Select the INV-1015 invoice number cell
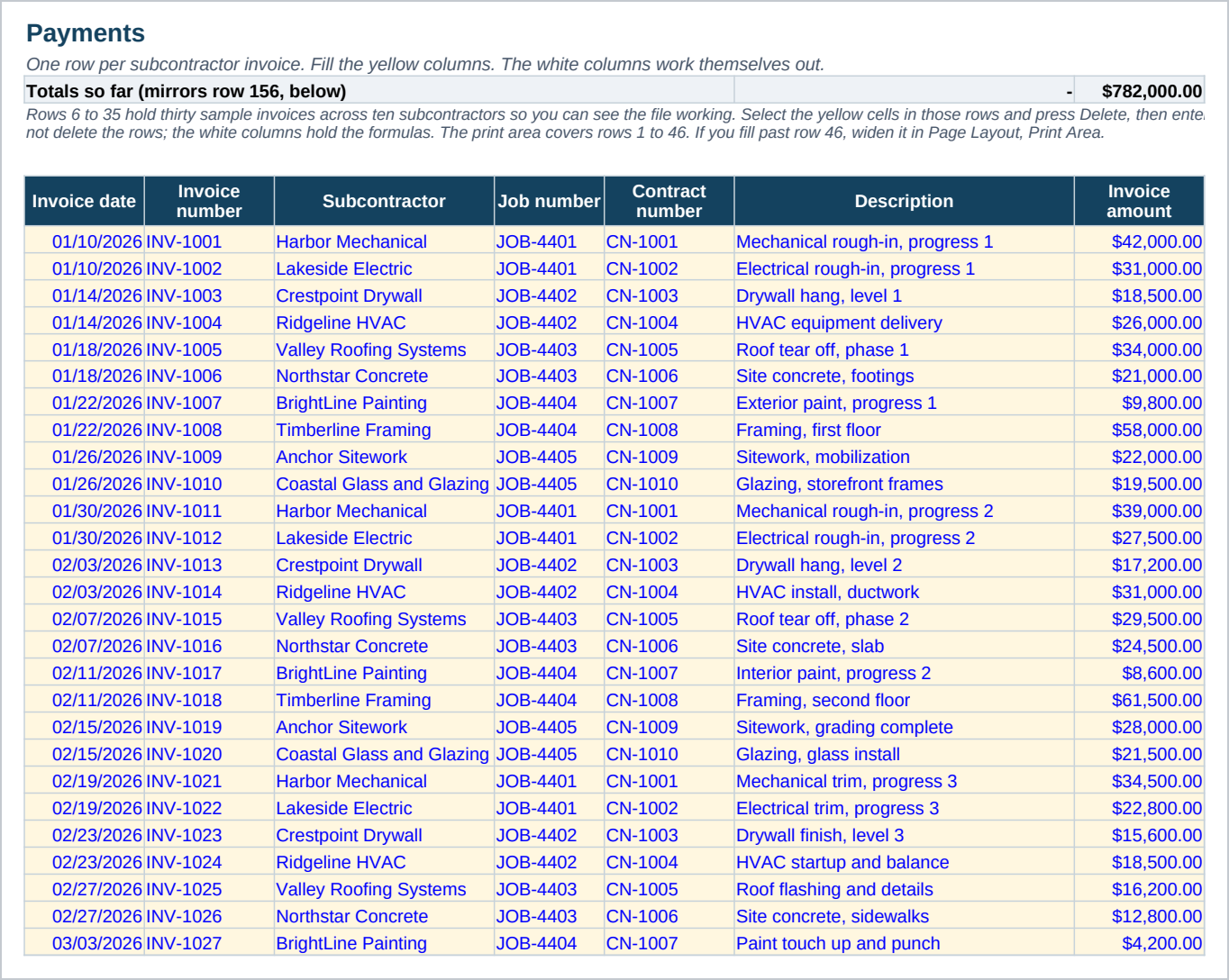Image resolution: width=1229 pixels, height=980 pixels. pos(209,619)
